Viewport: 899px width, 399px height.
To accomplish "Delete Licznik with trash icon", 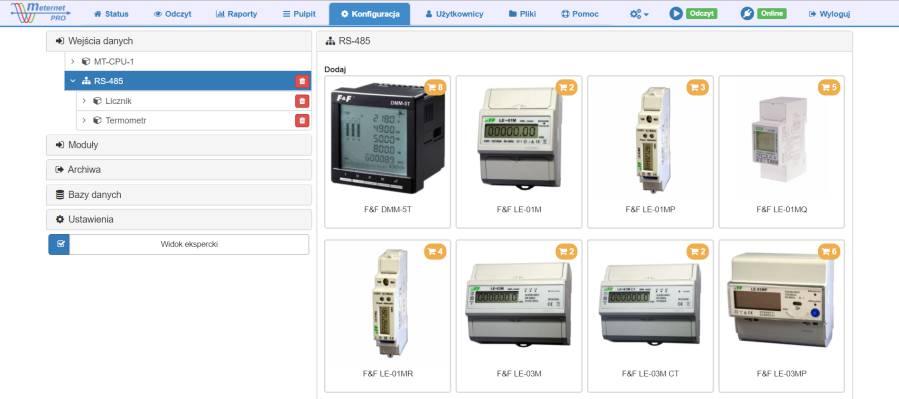I will (x=302, y=101).
